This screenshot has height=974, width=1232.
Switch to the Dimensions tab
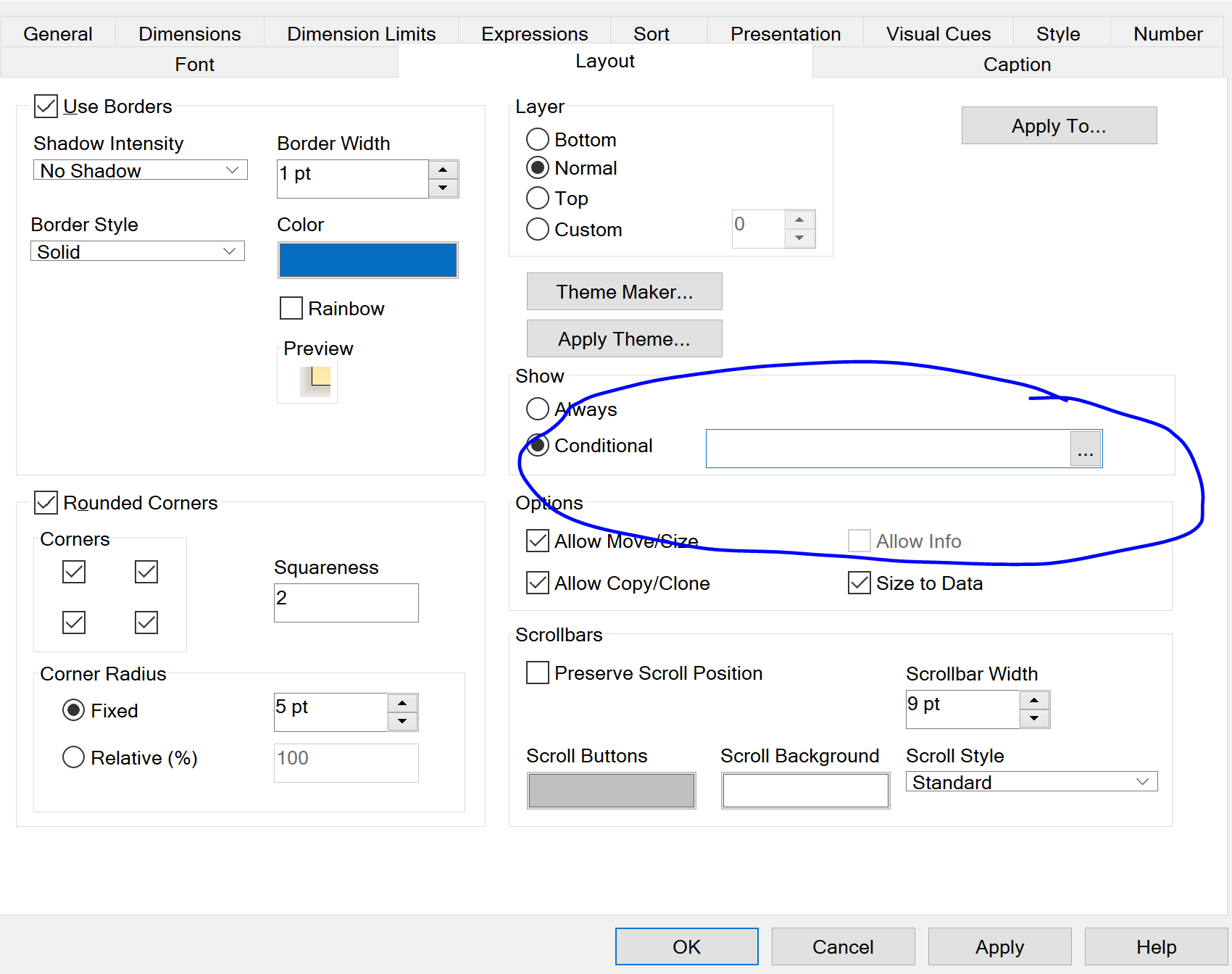coord(189,33)
